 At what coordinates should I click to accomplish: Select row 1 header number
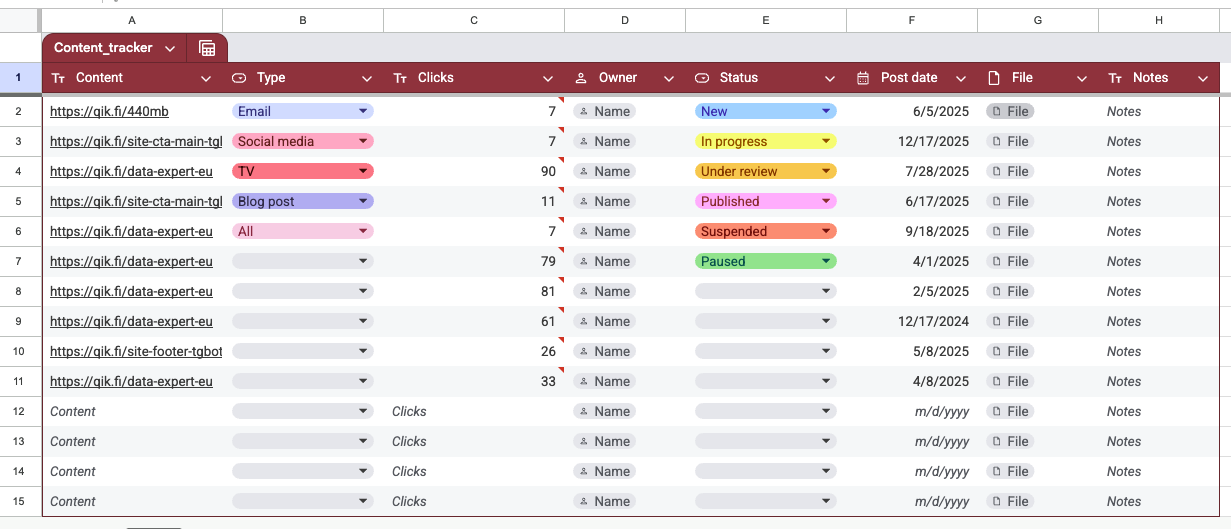point(19,78)
